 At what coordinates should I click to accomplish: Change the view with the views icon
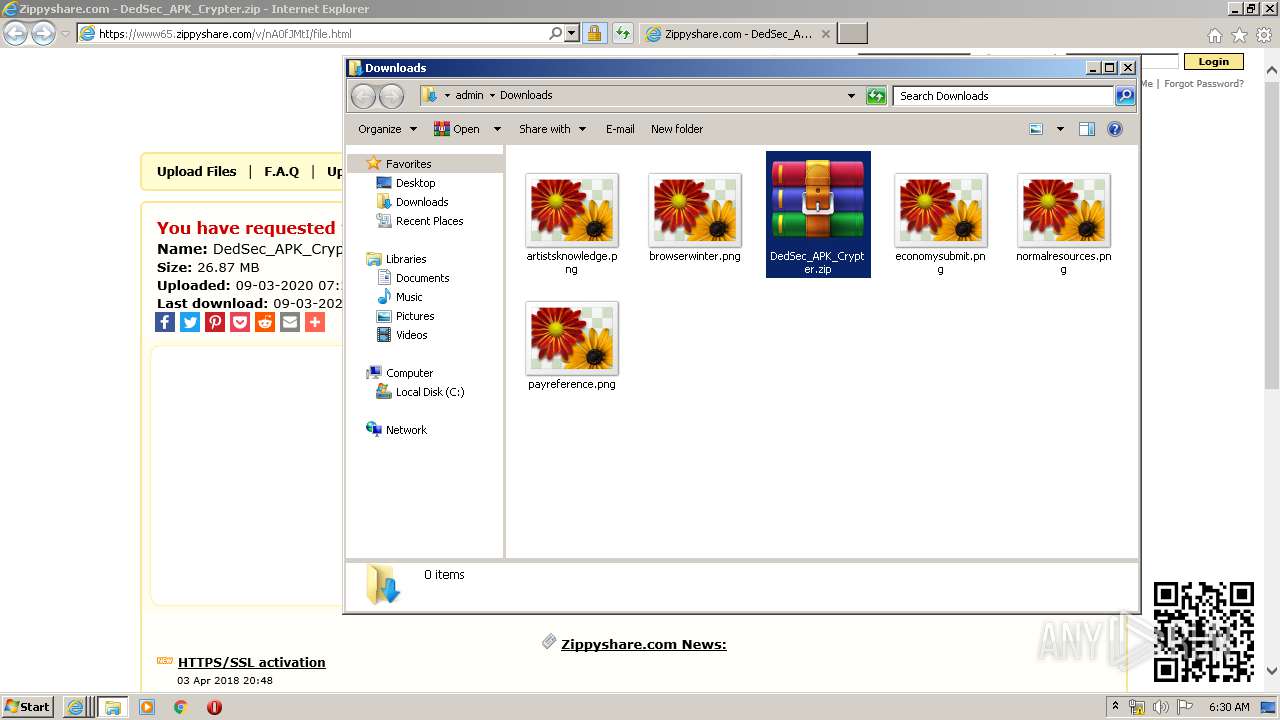pos(1036,129)
